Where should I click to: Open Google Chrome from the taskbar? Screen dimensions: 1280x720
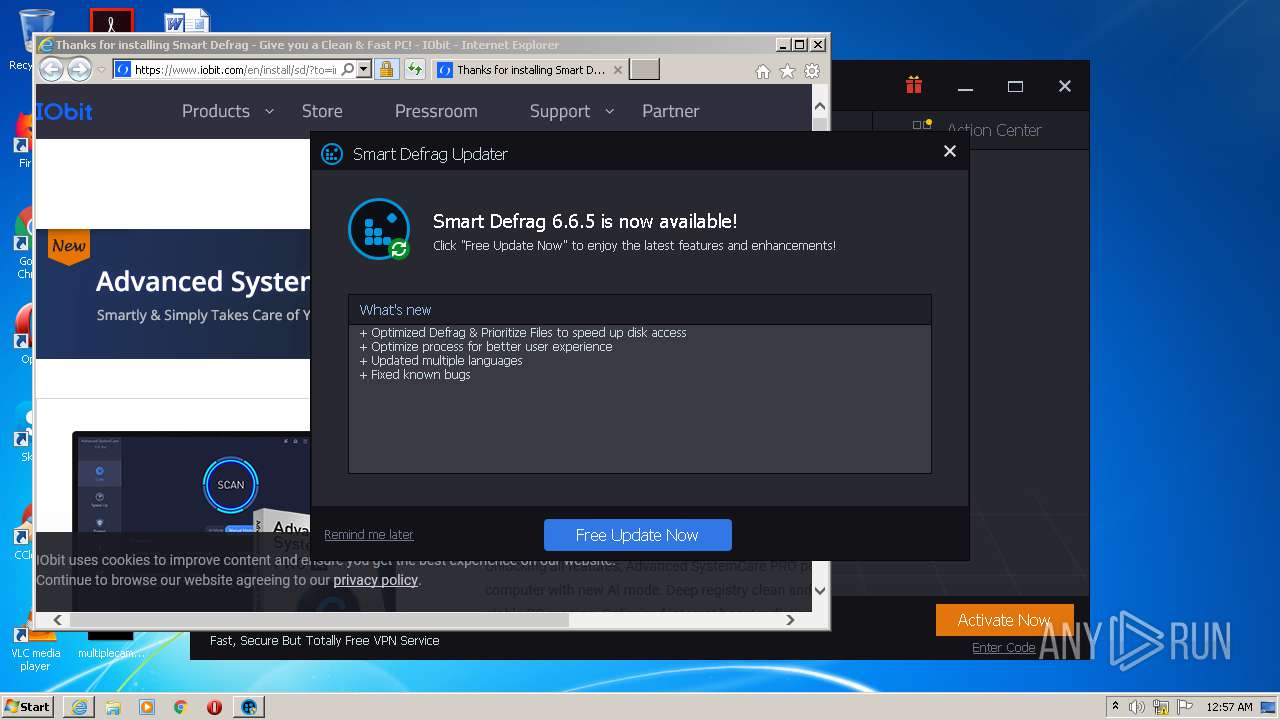point(181,707)
